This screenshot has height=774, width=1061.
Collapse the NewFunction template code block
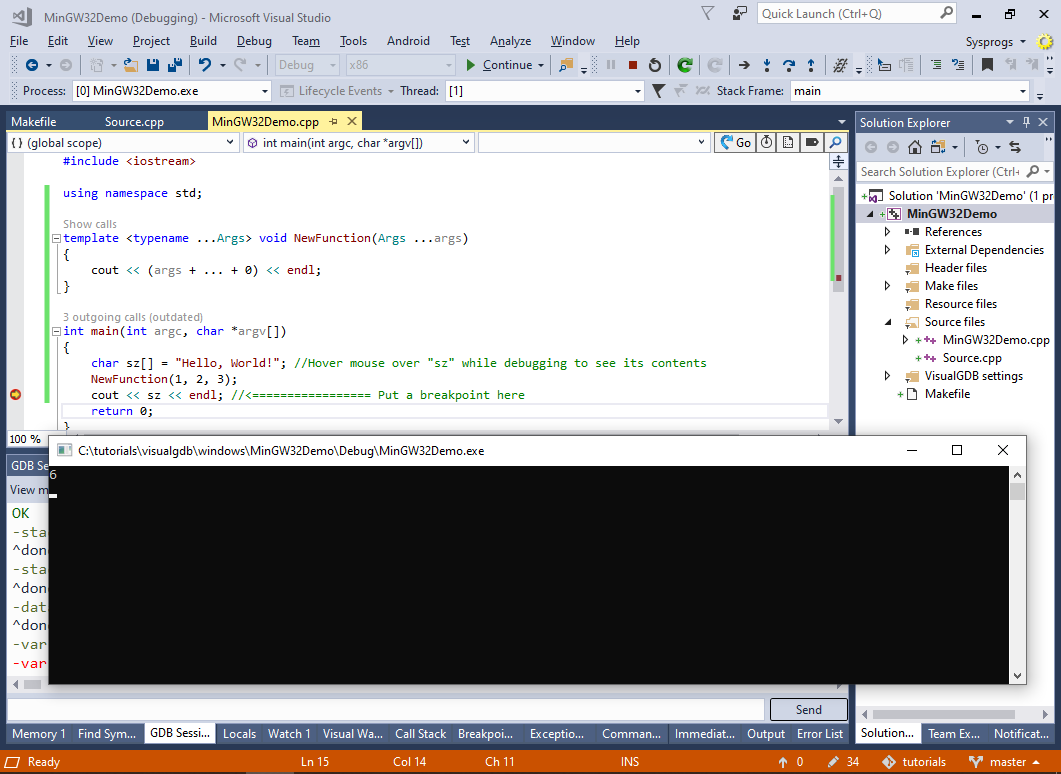click(57, 238)
